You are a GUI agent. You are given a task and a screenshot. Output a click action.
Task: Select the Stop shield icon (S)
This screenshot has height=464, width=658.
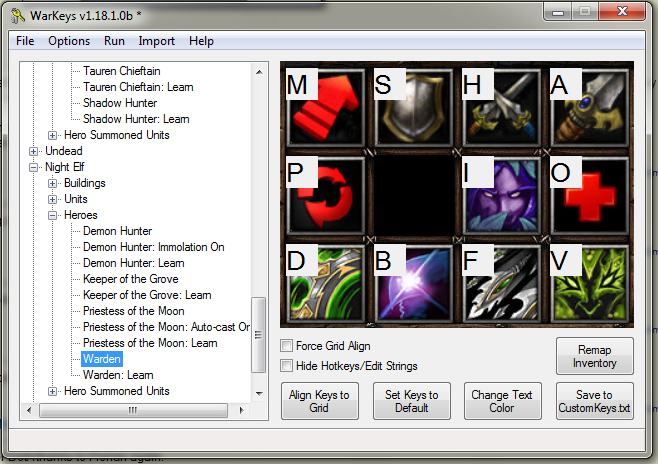(413, 107)
